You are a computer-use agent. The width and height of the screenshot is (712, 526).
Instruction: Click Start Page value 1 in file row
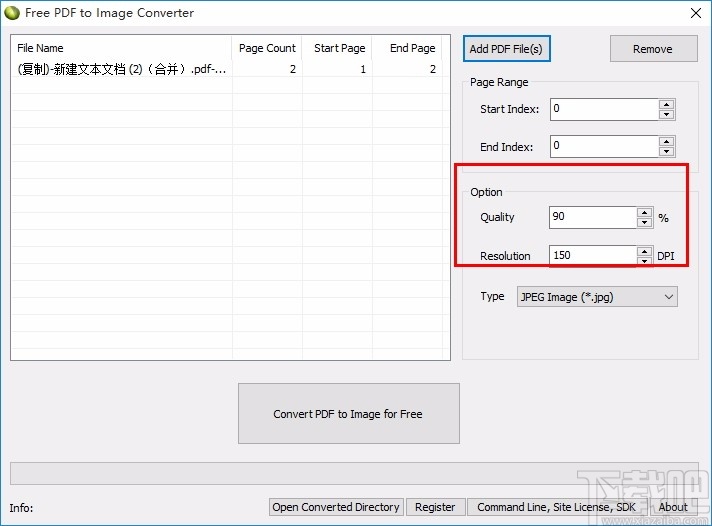click(x=363, y=69)
